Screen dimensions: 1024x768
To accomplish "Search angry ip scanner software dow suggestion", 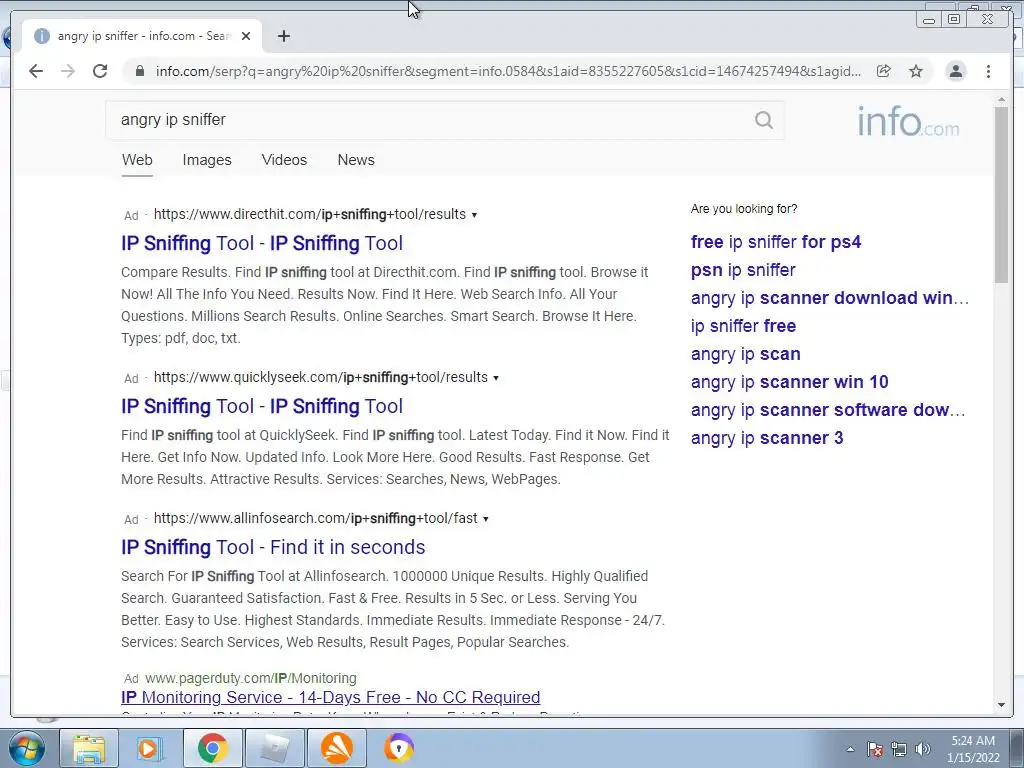I will (x=828, y=410).
